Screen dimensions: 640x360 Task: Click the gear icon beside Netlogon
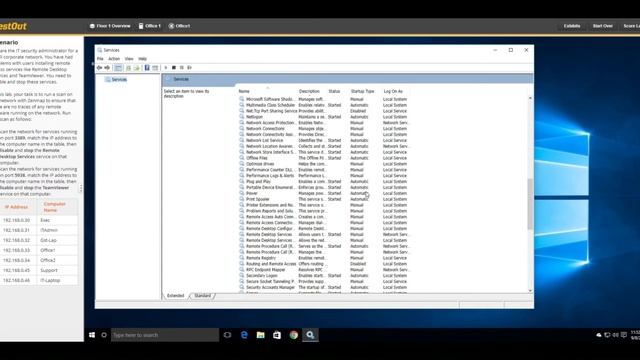pyautogui.click(x=242, y=117)
